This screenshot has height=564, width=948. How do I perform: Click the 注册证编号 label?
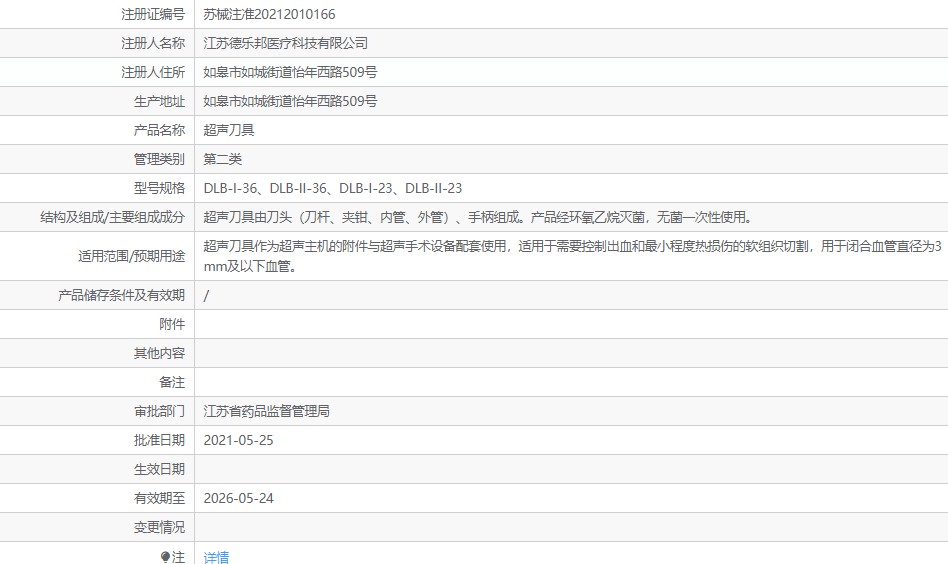point(153,15)
